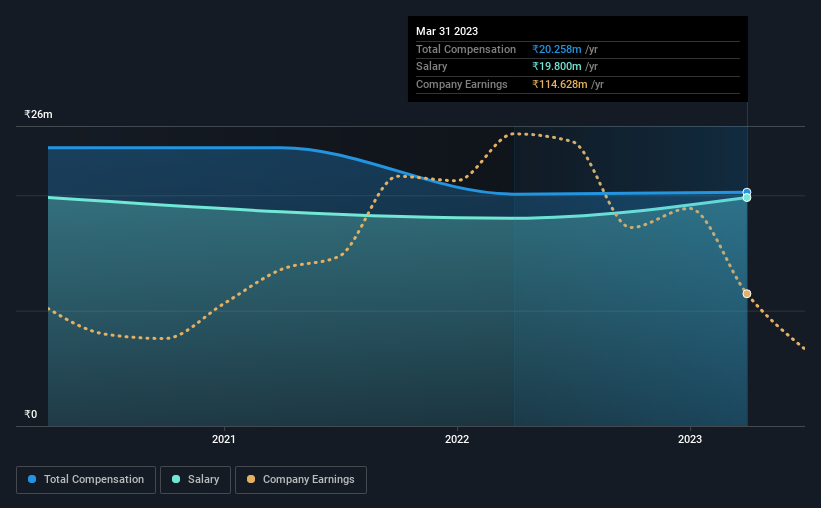Click the orange Company Earnings data point marker

click(x=747, y=294)
